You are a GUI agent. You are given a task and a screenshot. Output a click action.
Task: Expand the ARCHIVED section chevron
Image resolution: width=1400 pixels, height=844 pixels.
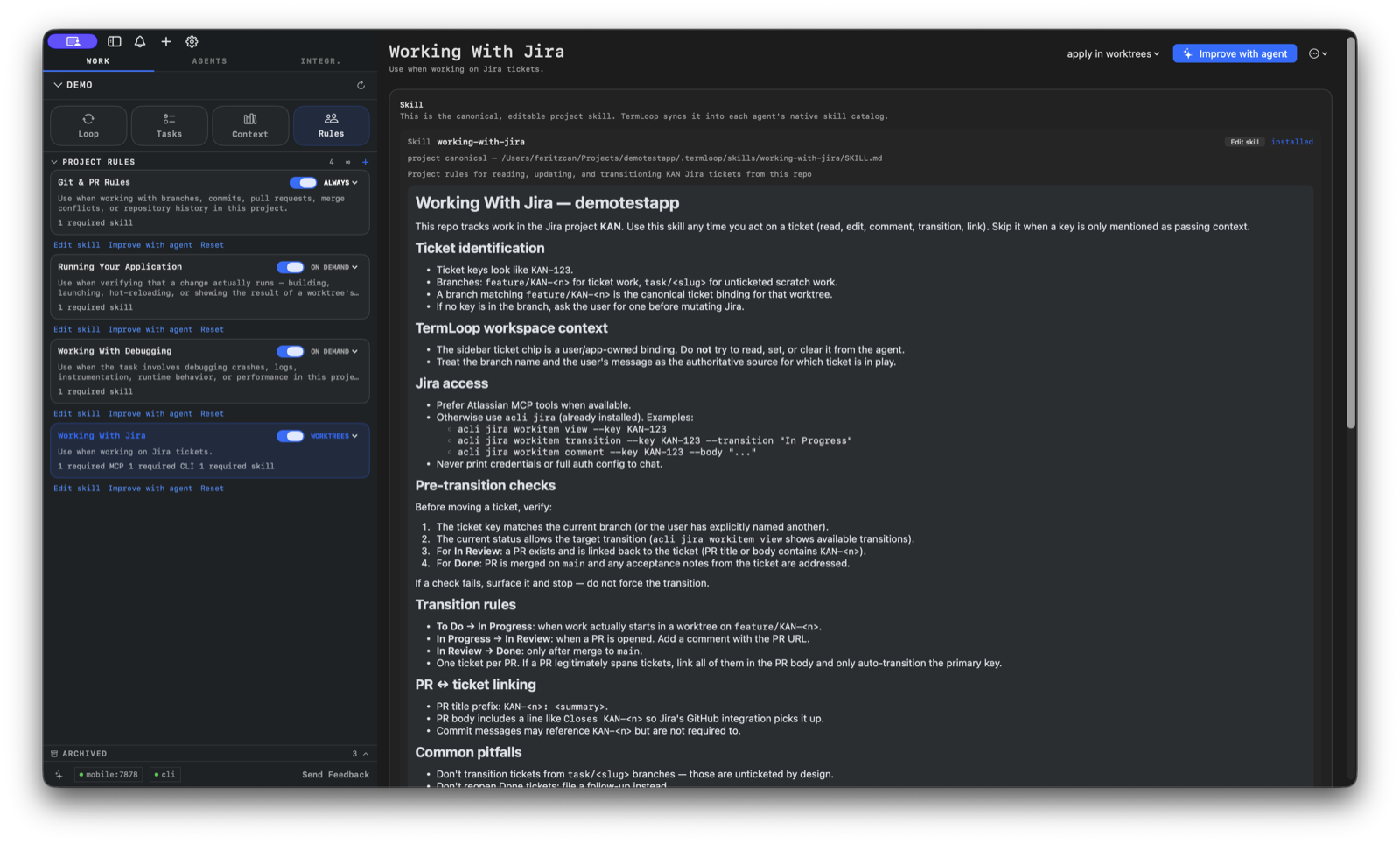click(366, 754)
